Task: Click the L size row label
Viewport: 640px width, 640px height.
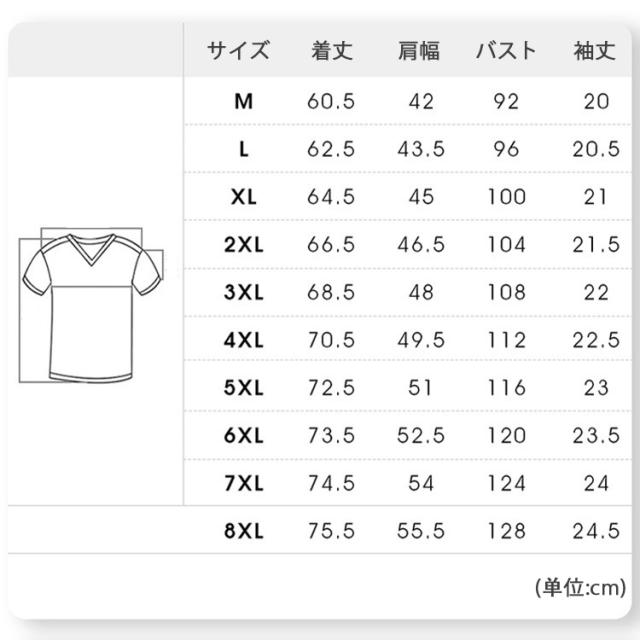Action: pyautogui.click(x=243, y=149)
